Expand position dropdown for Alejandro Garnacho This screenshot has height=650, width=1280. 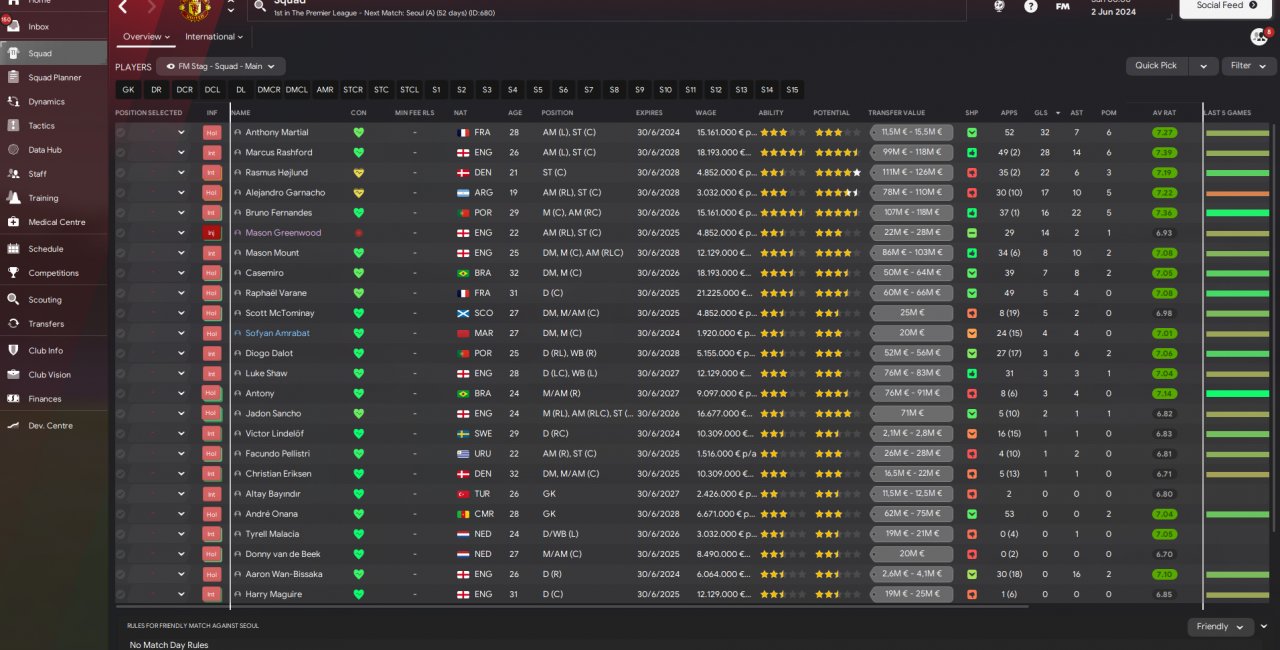pos(181,193)
